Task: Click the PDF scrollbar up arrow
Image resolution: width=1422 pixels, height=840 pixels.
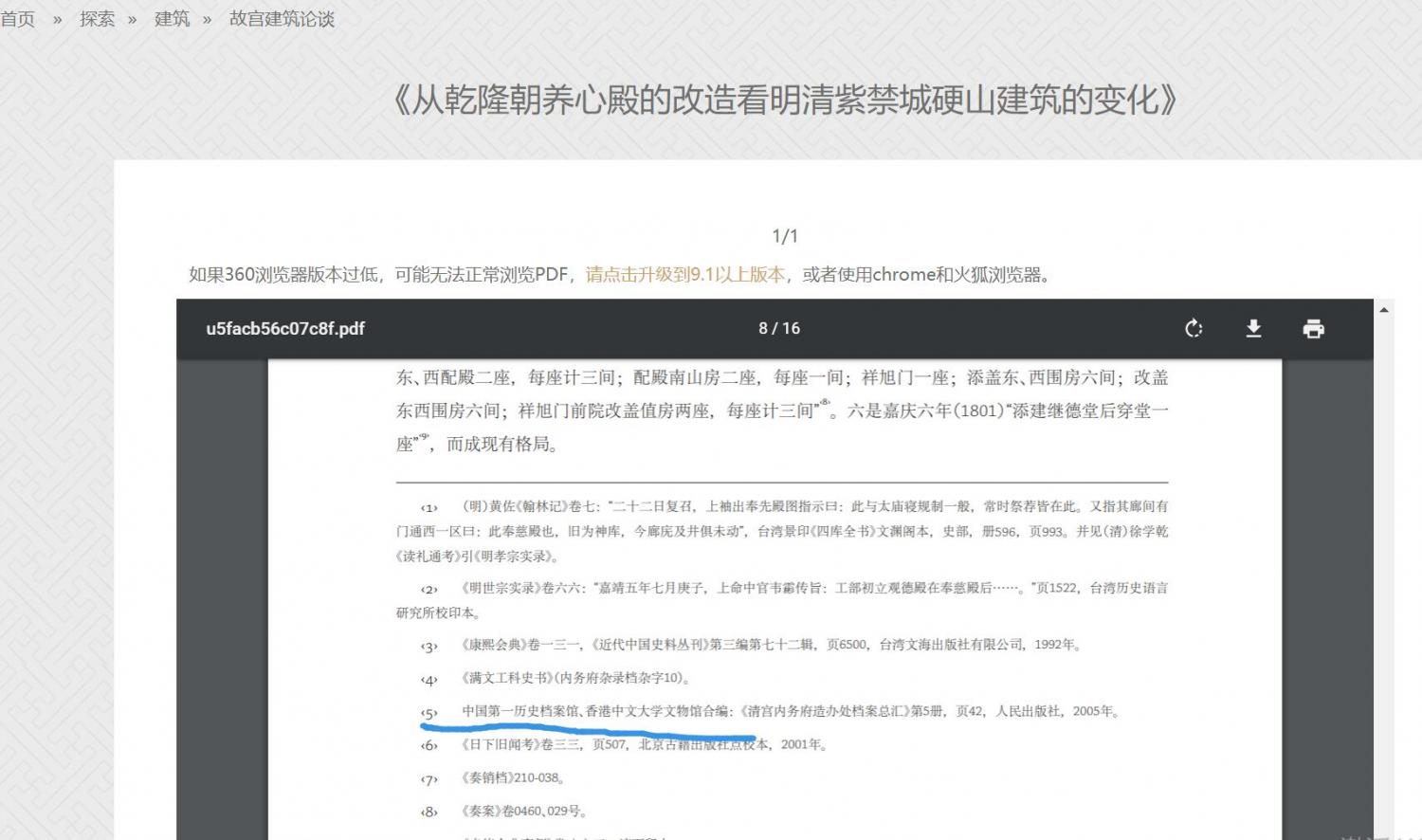Action: (1384, 310)
